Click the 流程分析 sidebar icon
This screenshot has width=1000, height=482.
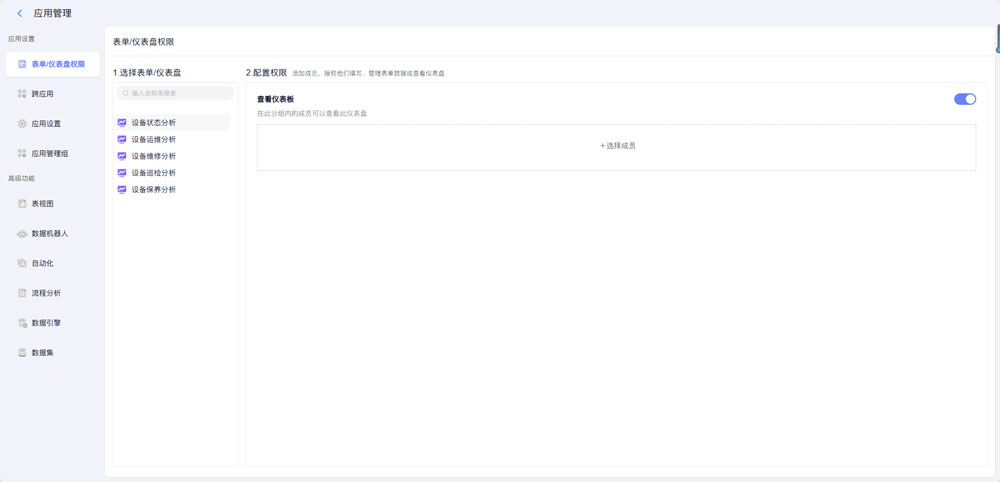coord(22,293)
